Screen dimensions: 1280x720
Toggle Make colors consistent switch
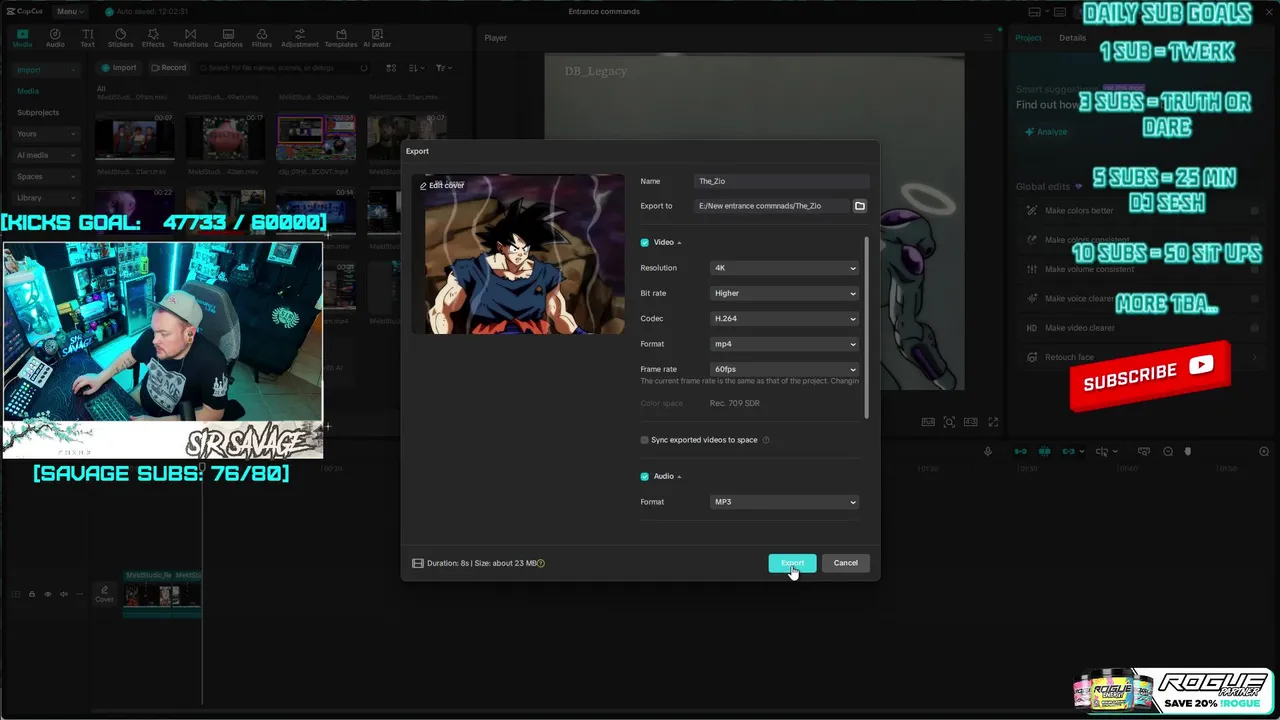click(1254, 240)
